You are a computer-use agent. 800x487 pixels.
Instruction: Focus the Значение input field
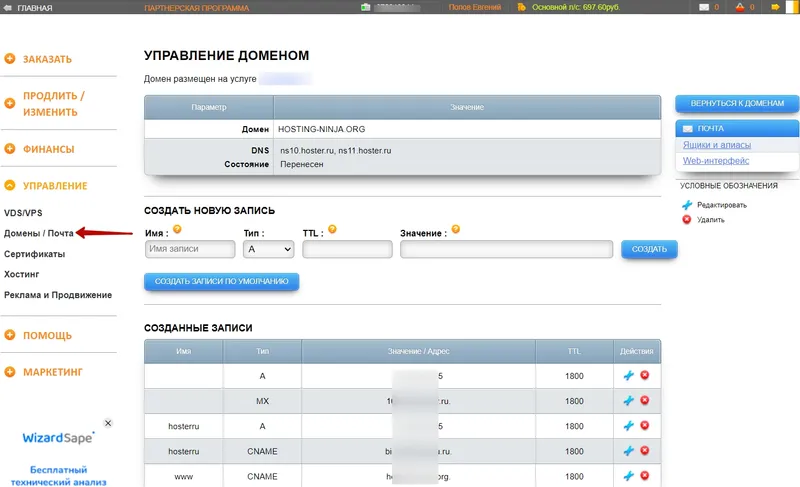pyautogui.click(x=506, y=249)
